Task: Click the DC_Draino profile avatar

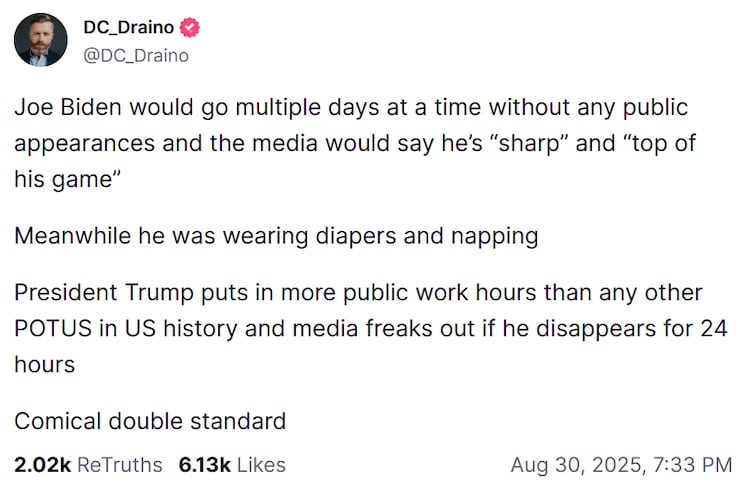Action: (40, 40)
